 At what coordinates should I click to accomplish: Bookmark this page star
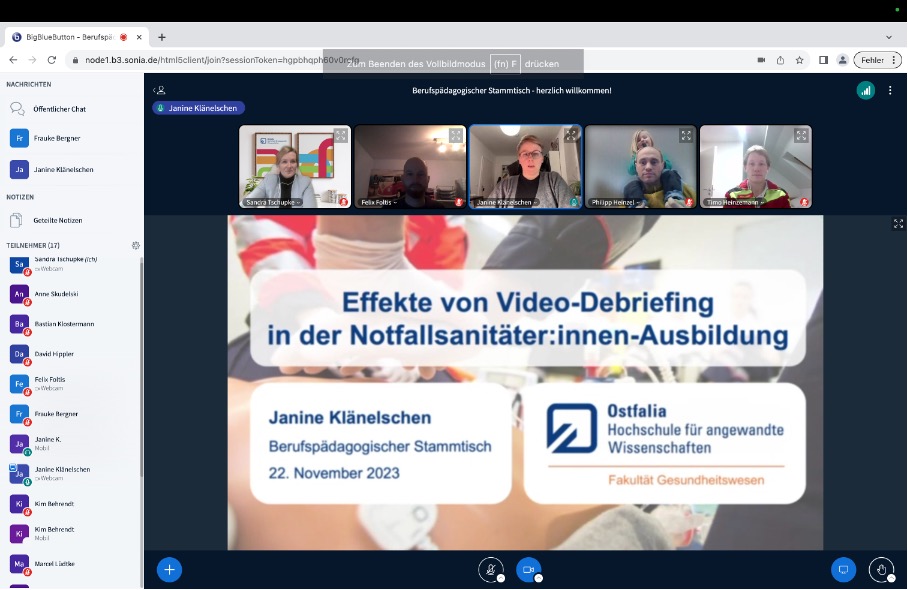(x=800, y=60)
